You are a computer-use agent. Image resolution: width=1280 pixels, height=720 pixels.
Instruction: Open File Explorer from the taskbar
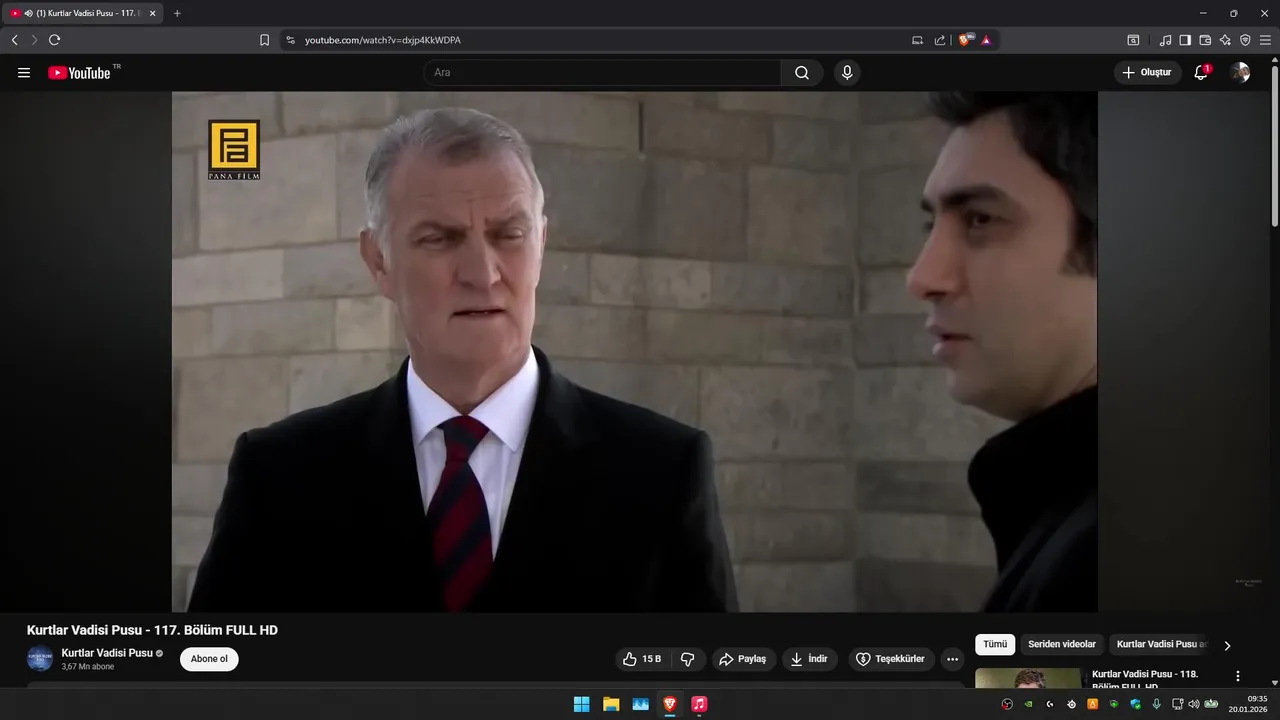coord(611,704)
